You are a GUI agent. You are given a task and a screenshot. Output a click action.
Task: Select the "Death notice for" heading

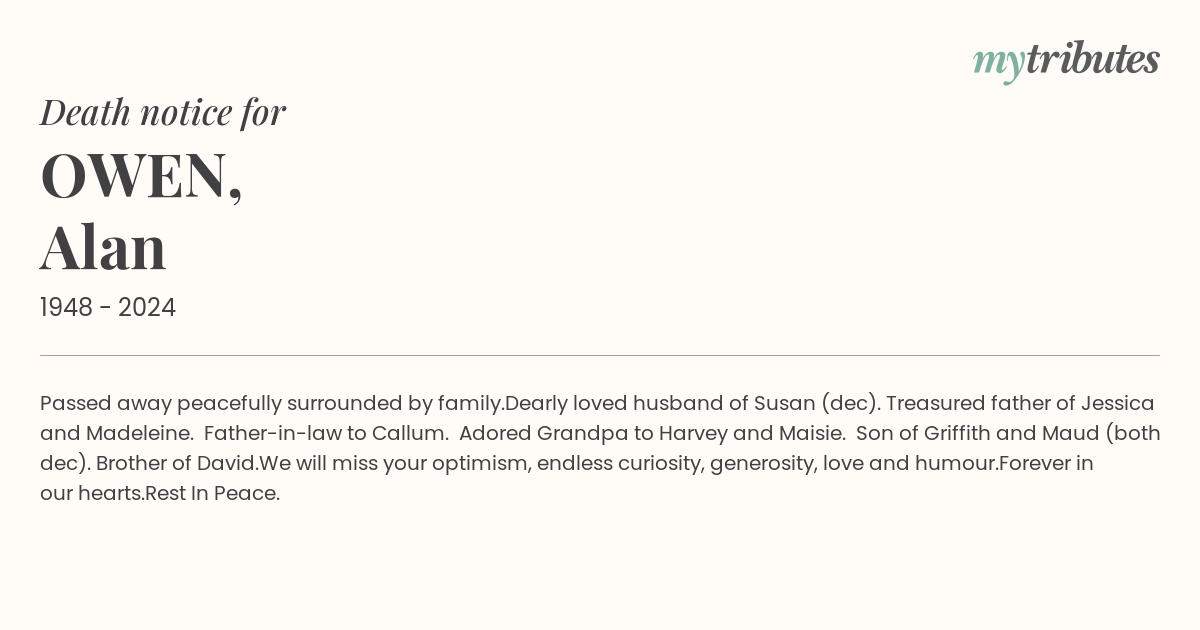163,112
